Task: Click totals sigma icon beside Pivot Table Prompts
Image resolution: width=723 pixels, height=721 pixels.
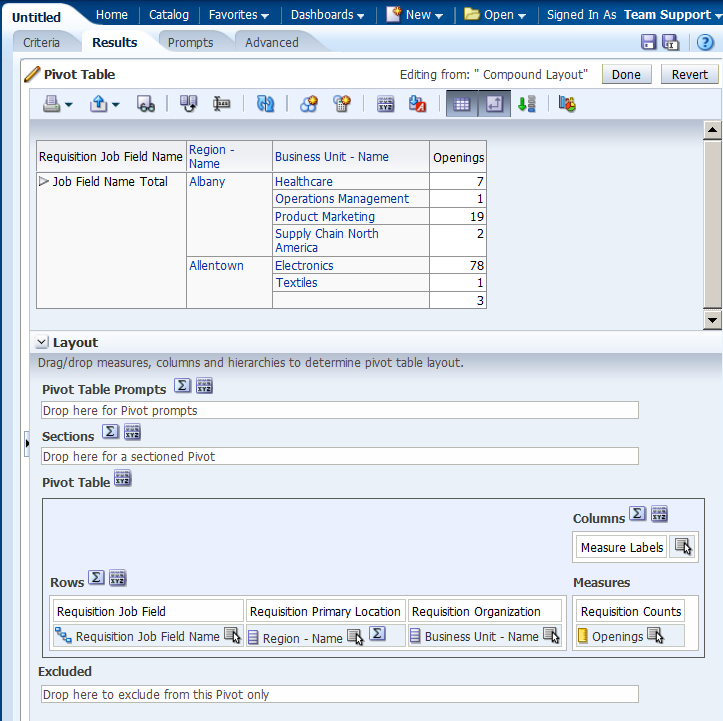Action: [x=182, y=385]
